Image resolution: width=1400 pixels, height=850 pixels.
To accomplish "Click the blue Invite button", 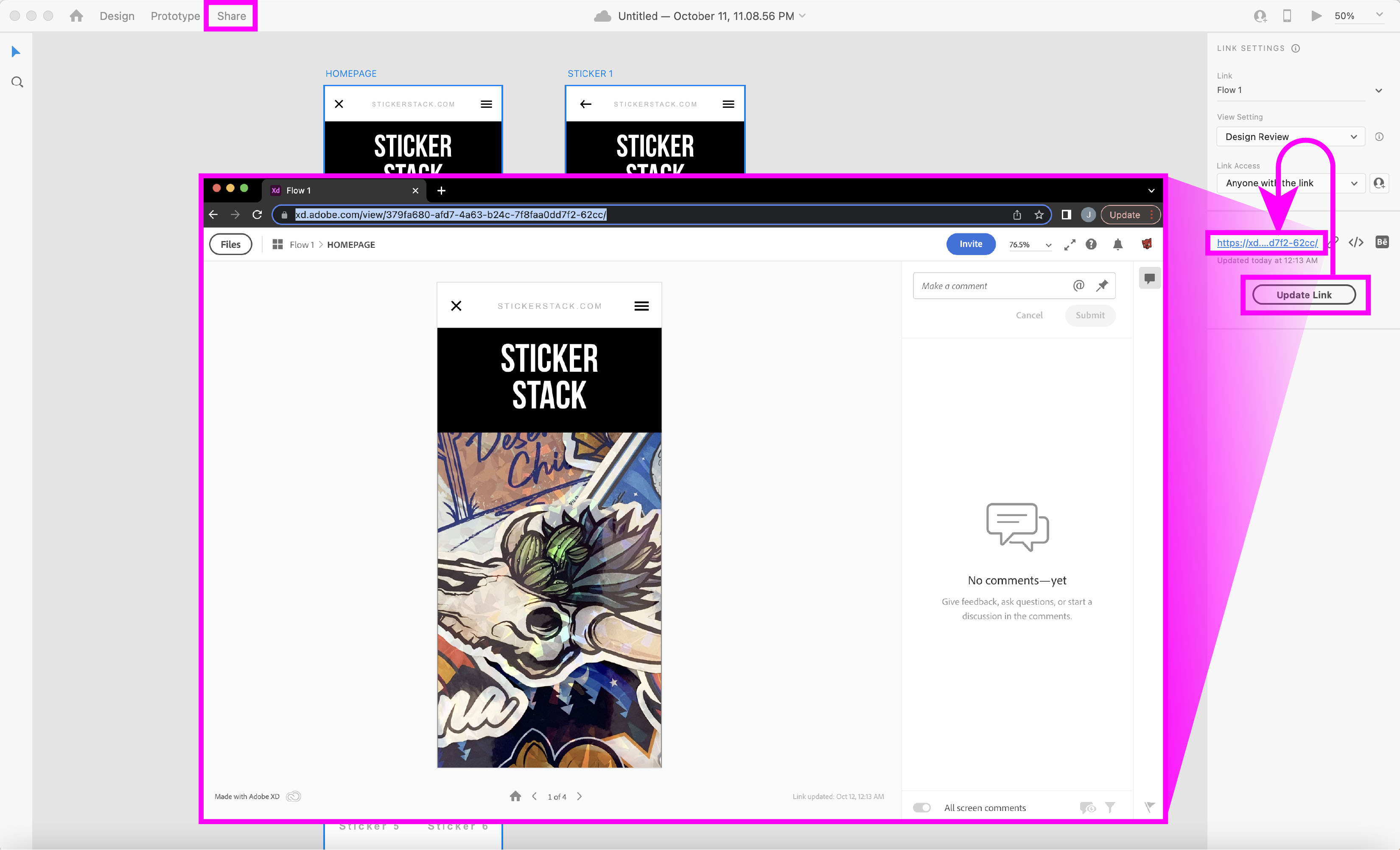I will (x=971, y=244).
